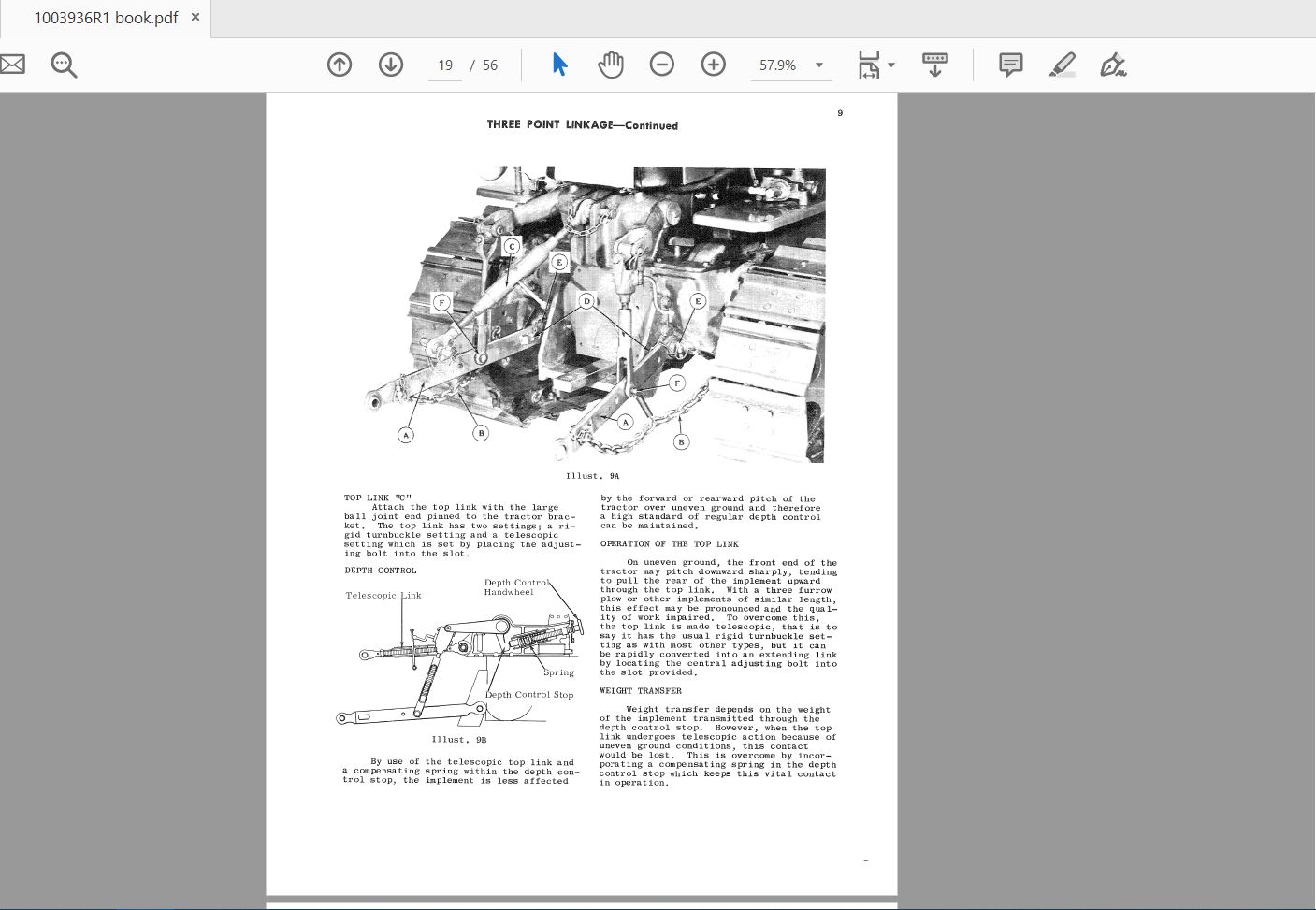
Task: Zoom out using the minus button
Action: click(x=662, y=65)
